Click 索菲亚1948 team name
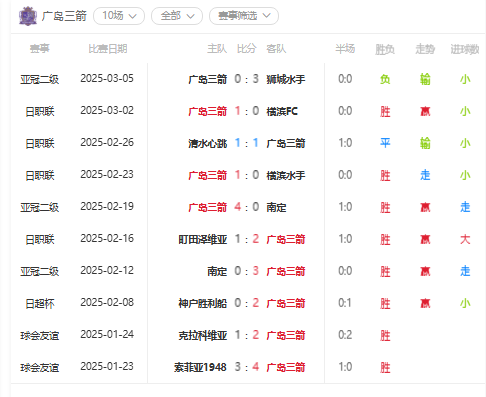 (200, 367)
